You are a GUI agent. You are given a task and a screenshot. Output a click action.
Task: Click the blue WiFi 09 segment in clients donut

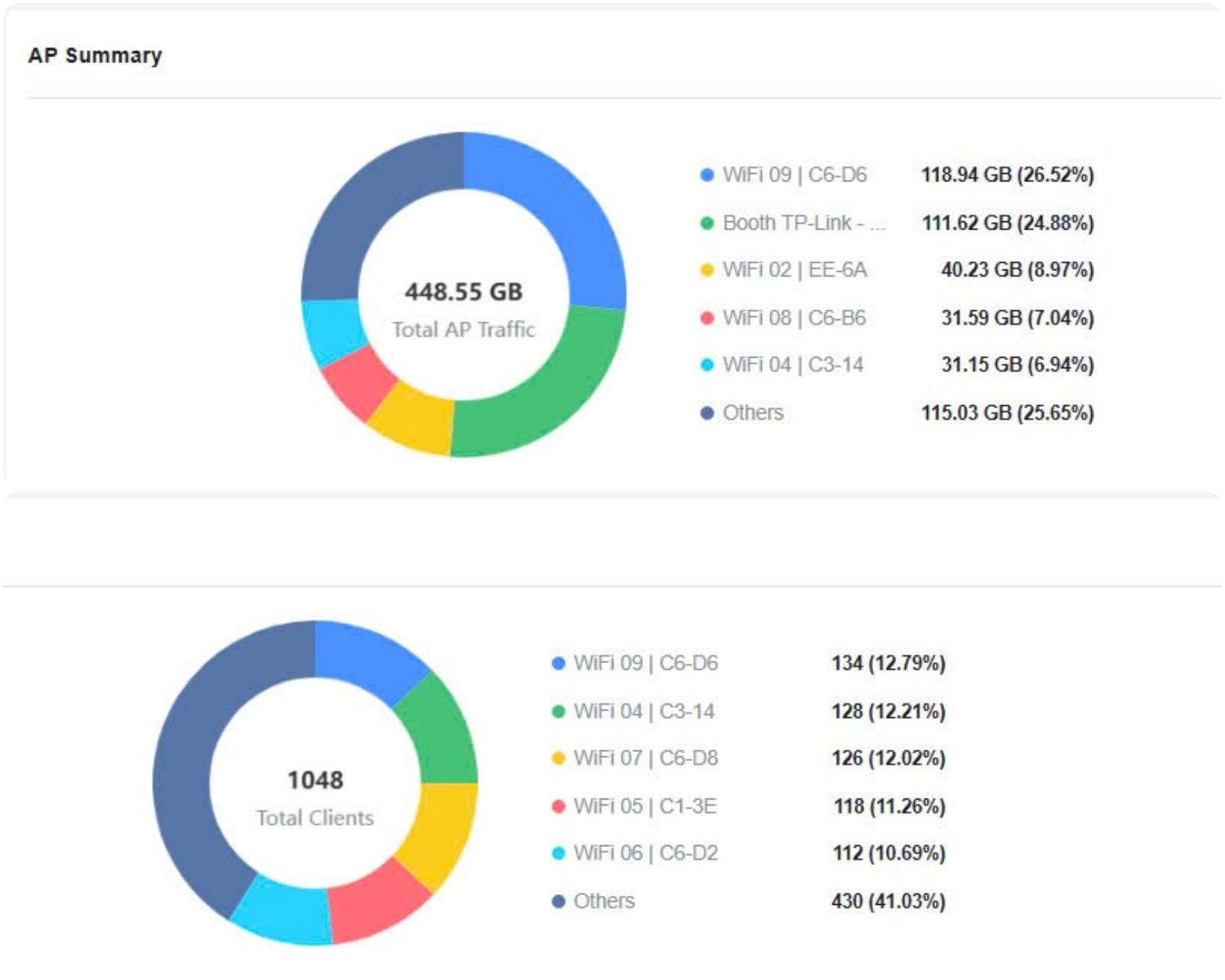point(367,661)
